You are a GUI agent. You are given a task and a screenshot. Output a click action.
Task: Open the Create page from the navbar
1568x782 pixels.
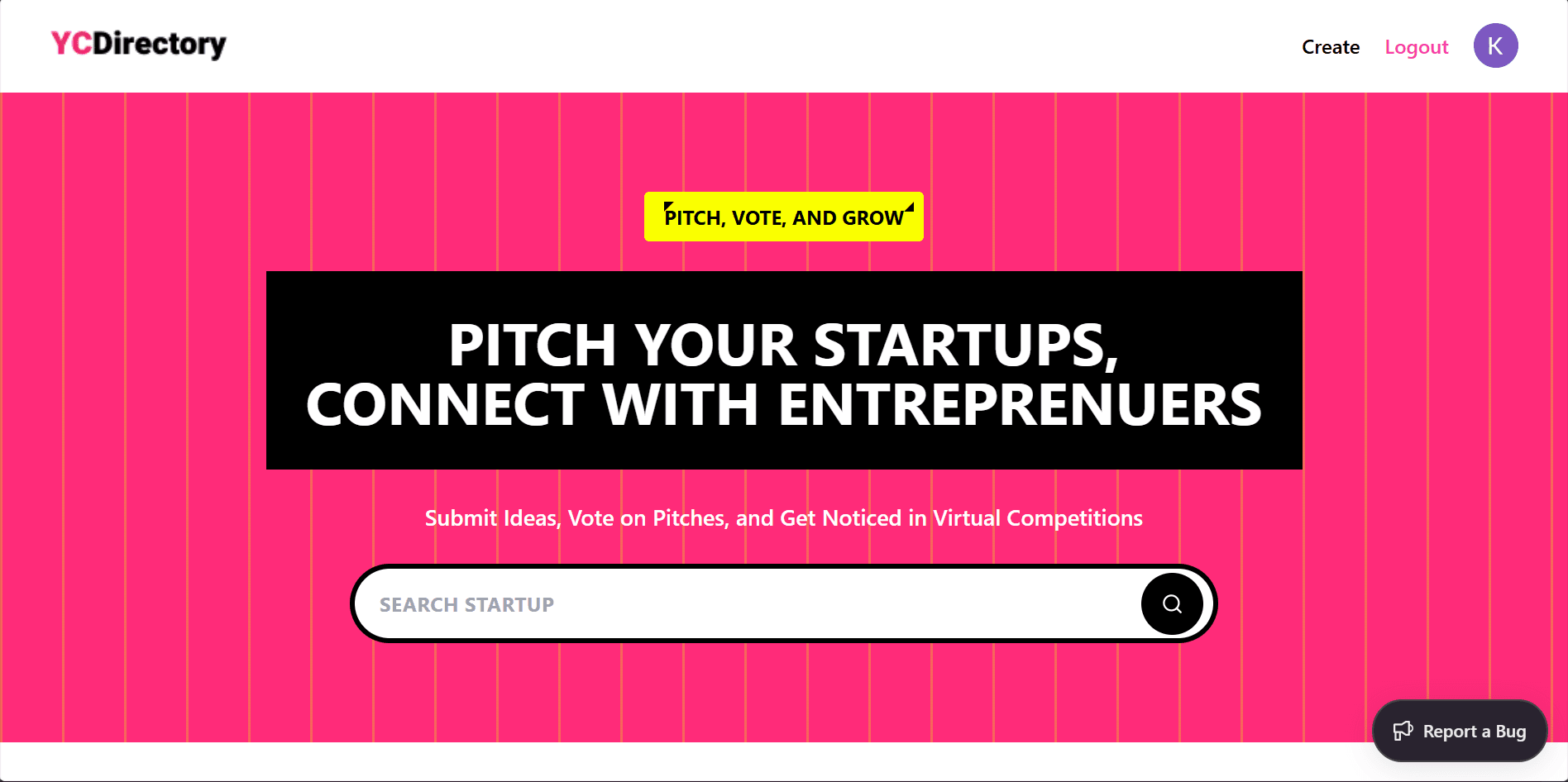(1331, 47)
